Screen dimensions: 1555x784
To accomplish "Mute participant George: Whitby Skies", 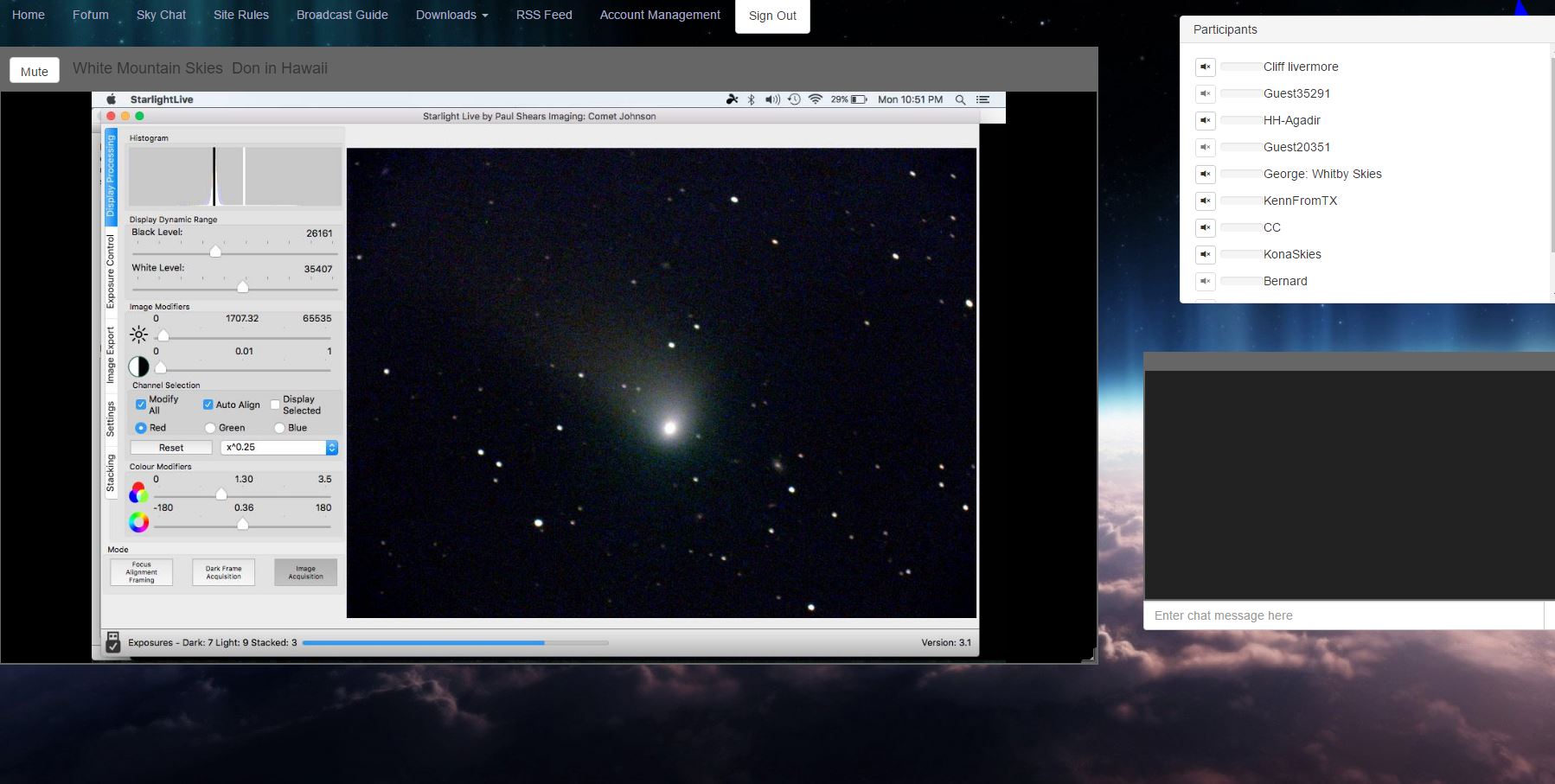I will [x=1206, y=174].
